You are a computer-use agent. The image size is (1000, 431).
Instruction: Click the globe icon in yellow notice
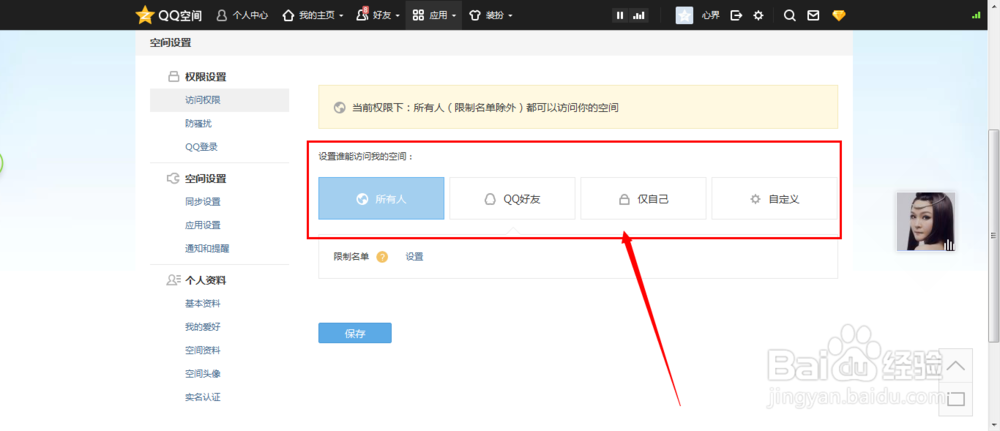pyautogui.click(x=339, y=108)
